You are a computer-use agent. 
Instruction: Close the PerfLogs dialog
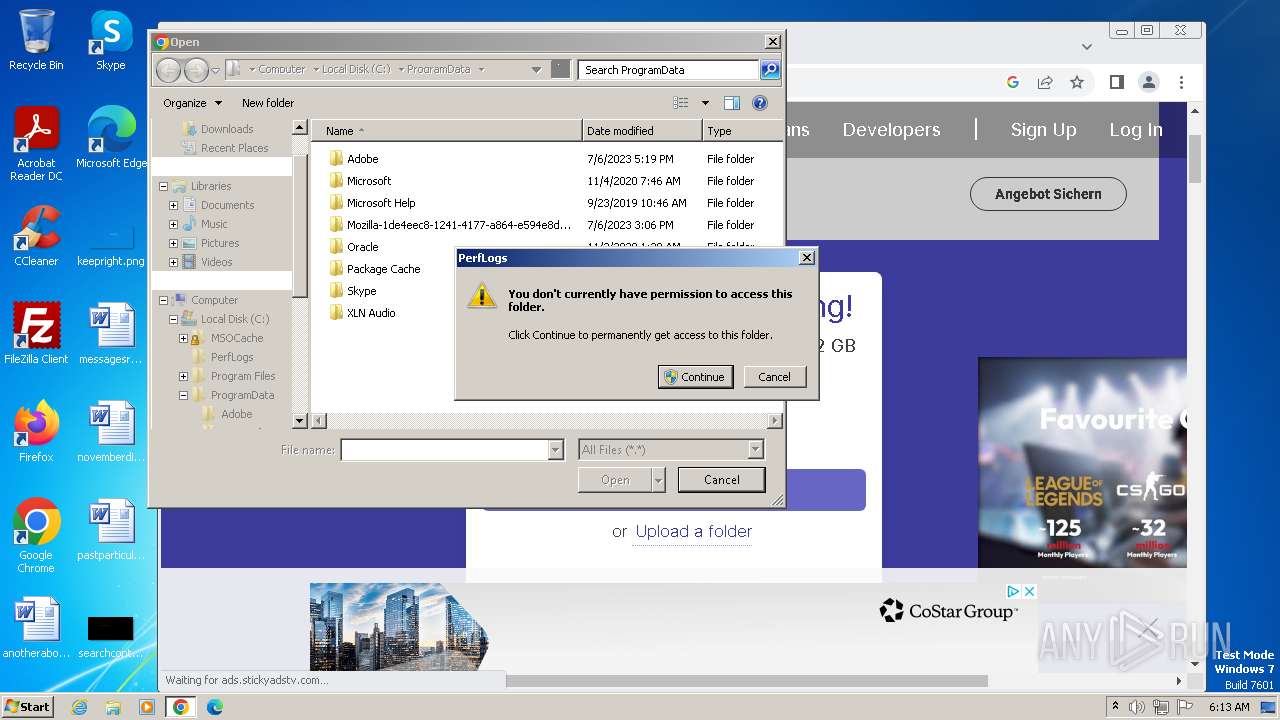(807, 258)
